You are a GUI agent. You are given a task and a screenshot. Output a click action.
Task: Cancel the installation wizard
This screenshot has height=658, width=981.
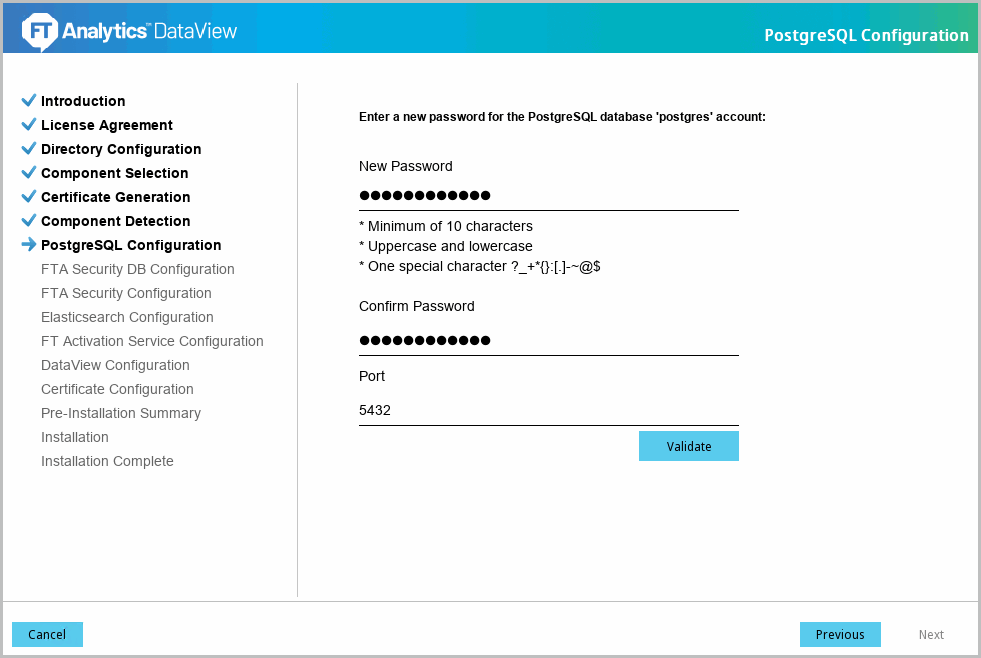tap(47, 635)
